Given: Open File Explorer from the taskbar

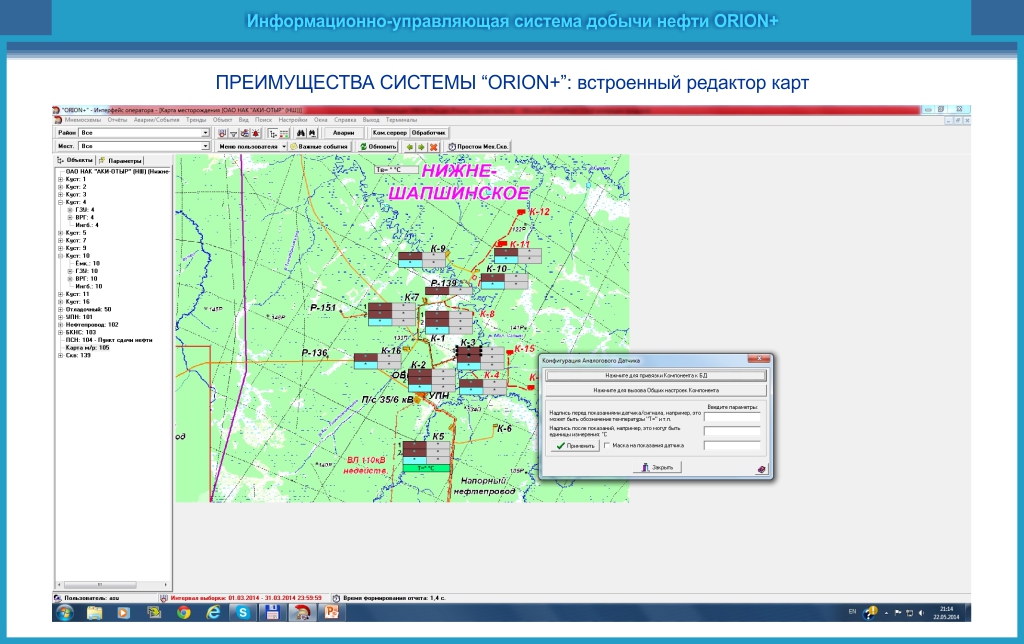Looking at the screenshot, I should [95, 613].
